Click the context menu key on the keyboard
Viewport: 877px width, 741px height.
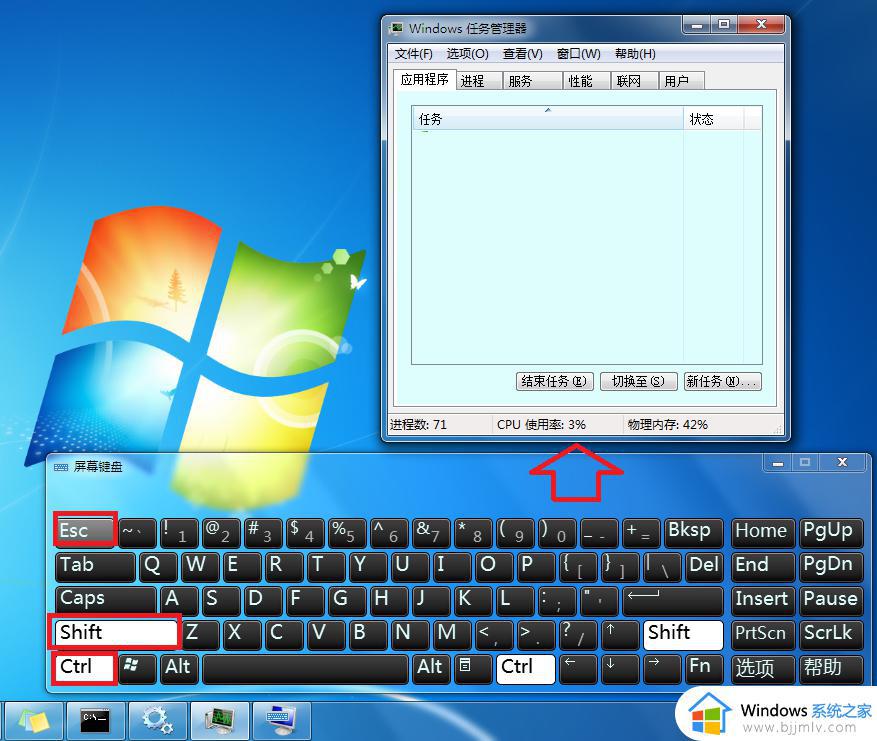473,669
